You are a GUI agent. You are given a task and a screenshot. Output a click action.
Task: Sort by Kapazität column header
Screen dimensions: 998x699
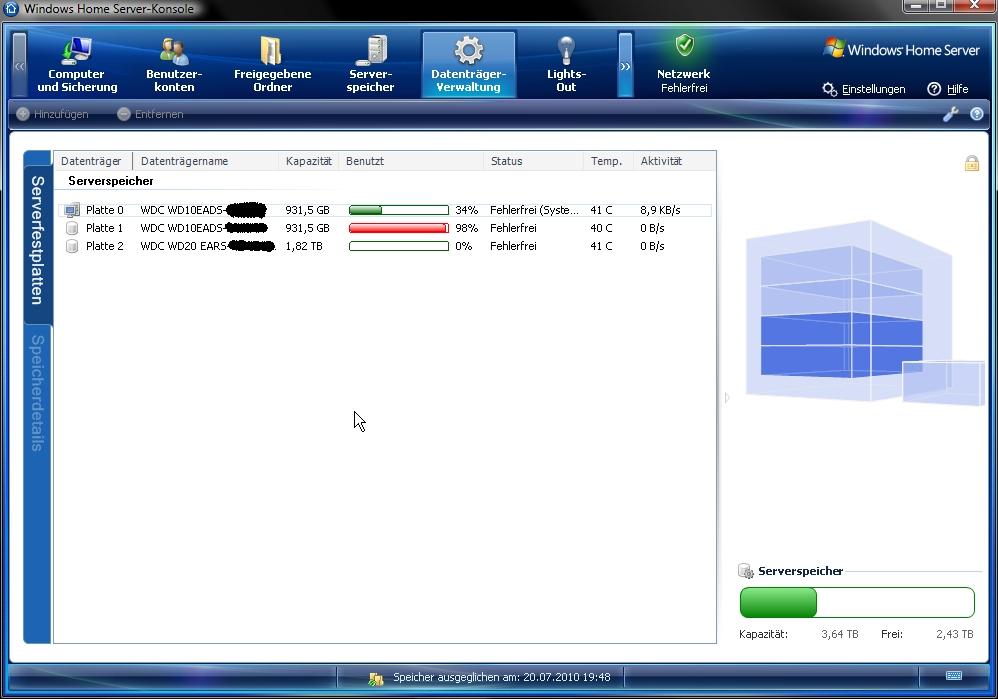tap(309, 161)
